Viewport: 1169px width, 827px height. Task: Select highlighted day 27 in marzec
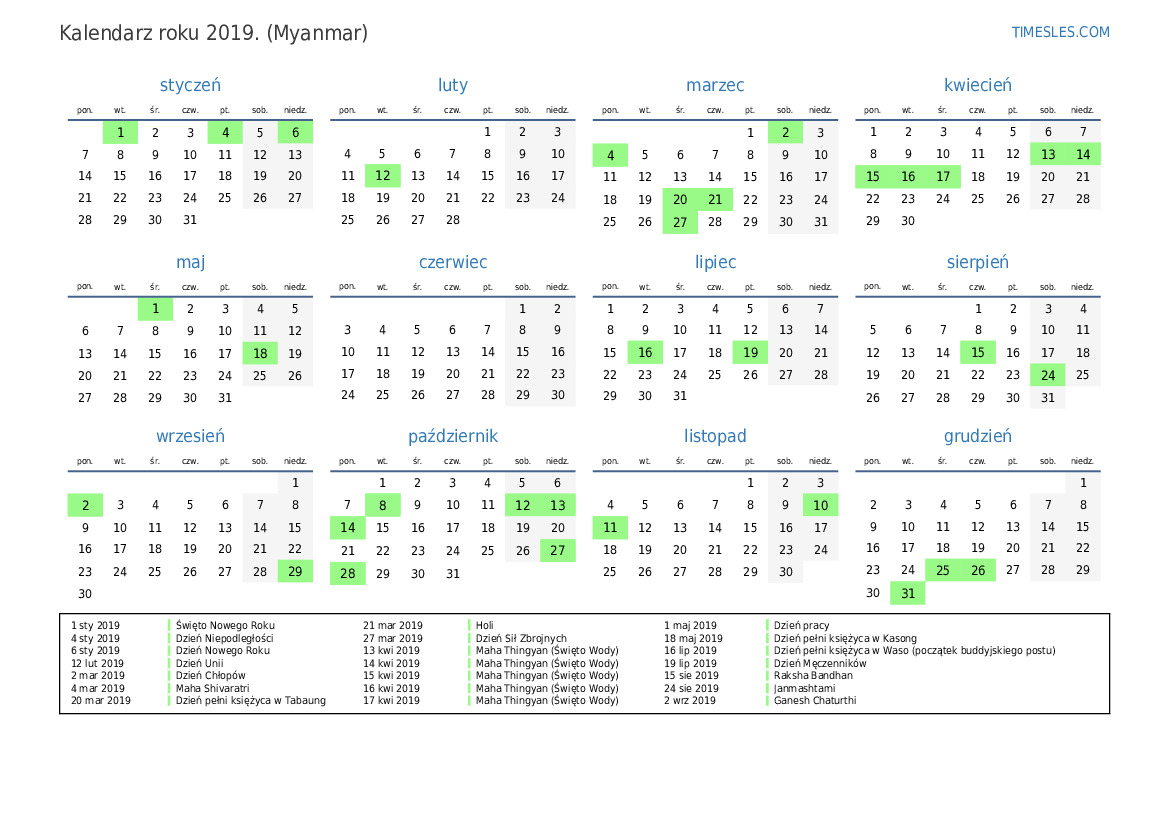(680, 222)
